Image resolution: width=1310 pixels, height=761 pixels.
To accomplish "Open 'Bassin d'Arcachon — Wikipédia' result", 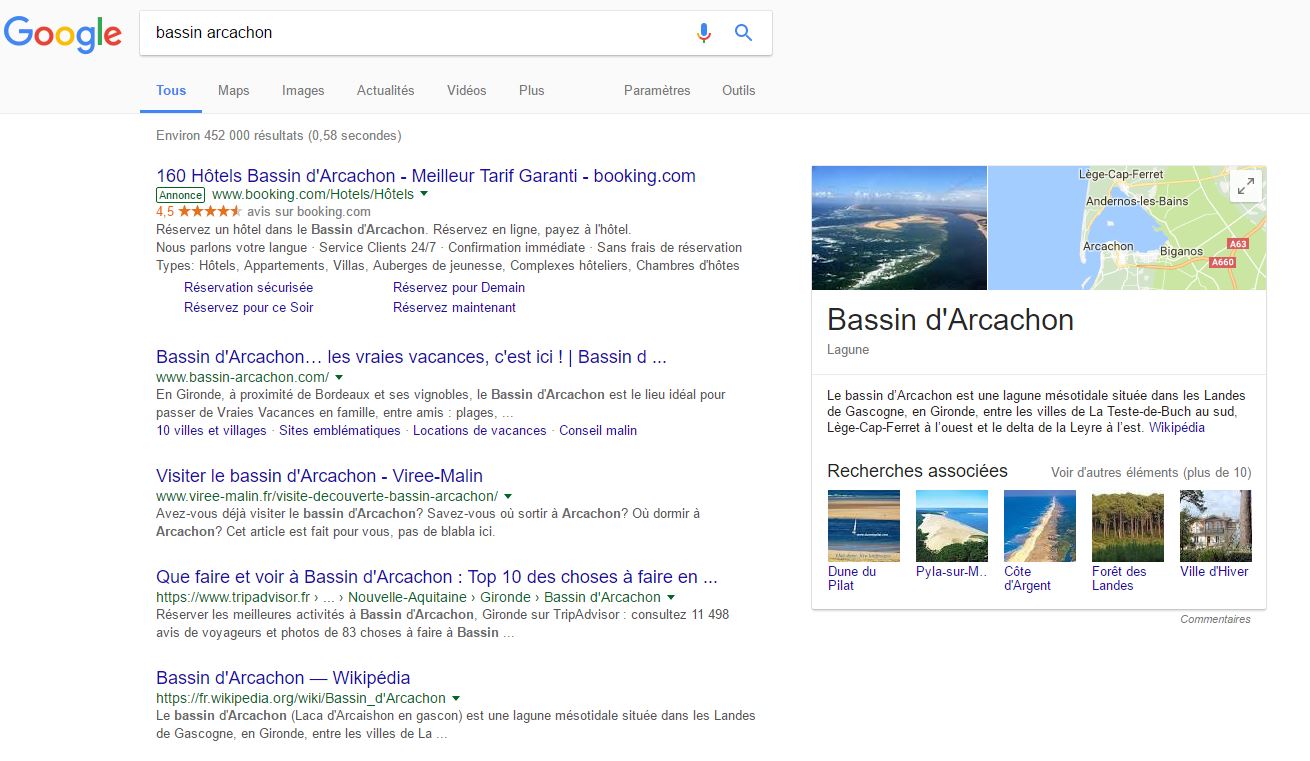I will 284,678.
